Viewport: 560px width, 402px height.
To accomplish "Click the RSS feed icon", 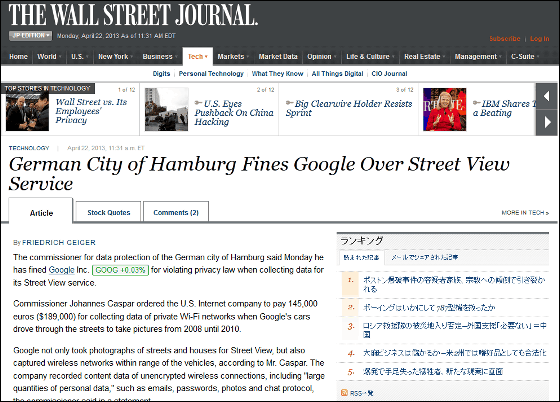I will coord(344,393).
